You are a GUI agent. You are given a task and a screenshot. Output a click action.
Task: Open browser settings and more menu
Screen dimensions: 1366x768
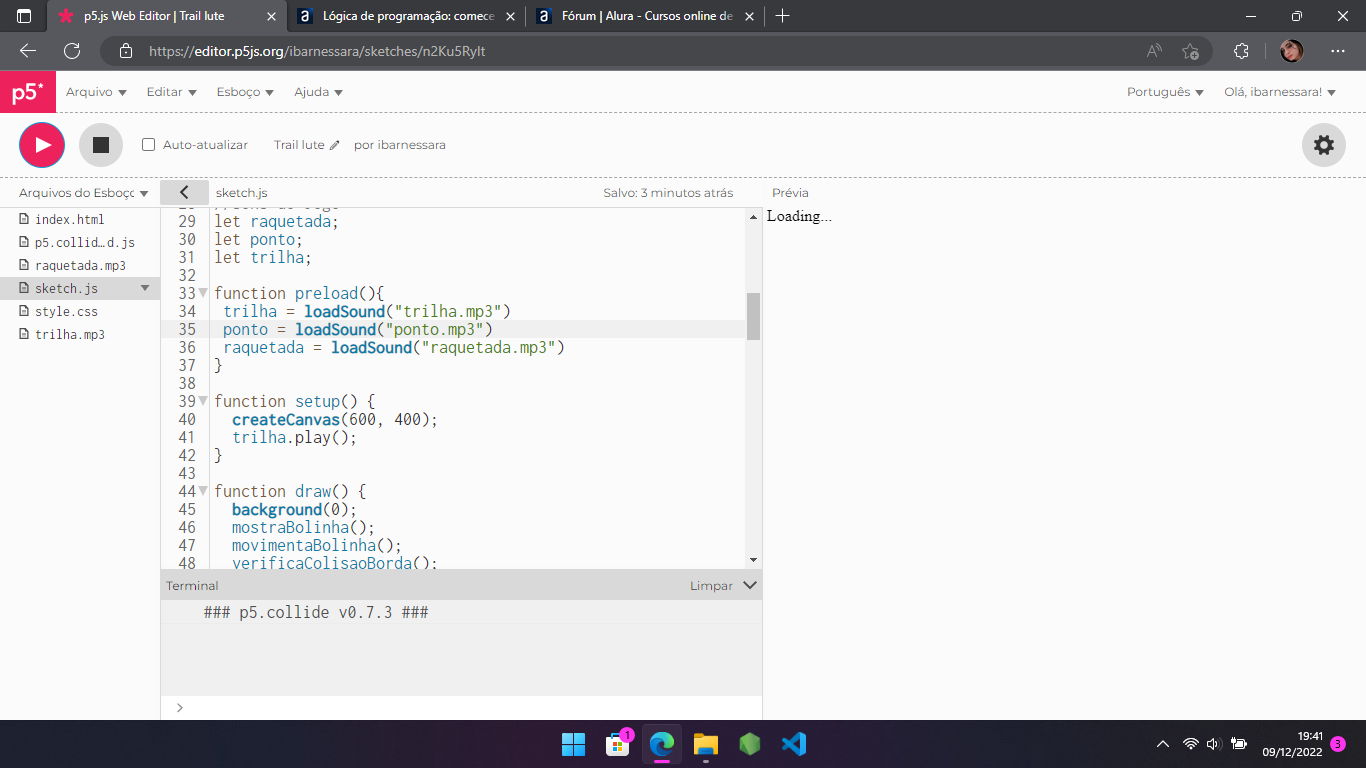coord(1338,51)
